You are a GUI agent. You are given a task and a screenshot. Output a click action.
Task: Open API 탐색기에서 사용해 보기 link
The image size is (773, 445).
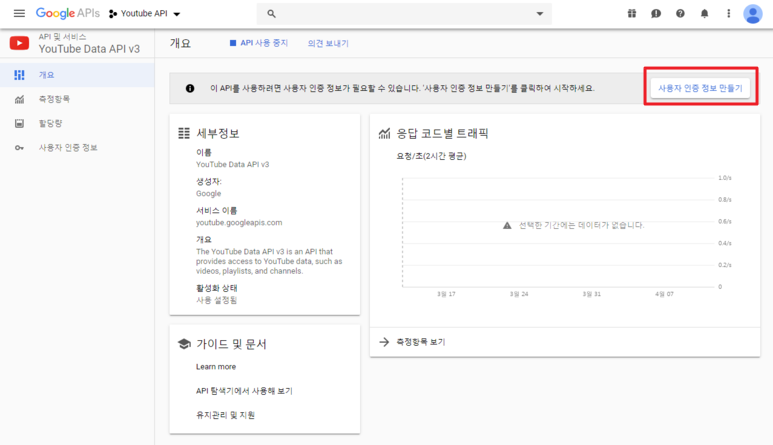244,391
